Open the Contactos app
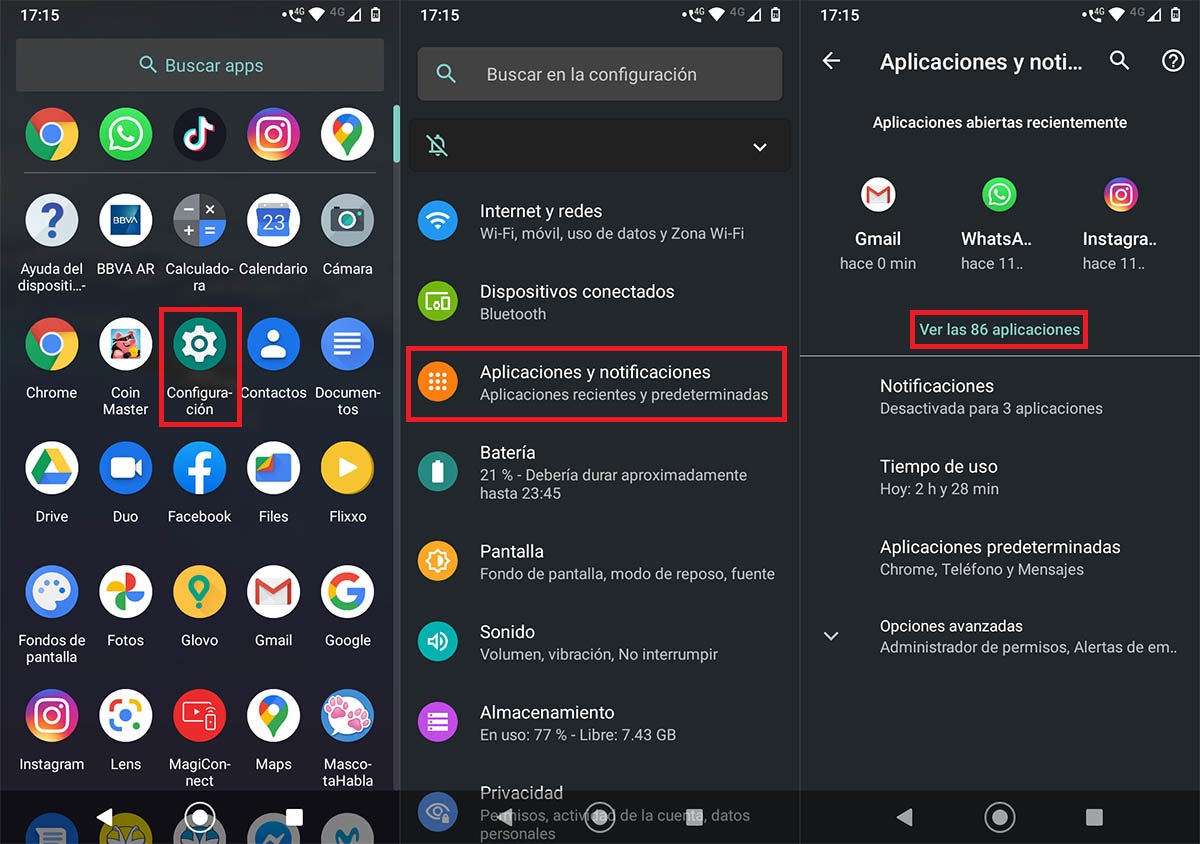Screen dimensions: 1200x844 click(273, 359)
